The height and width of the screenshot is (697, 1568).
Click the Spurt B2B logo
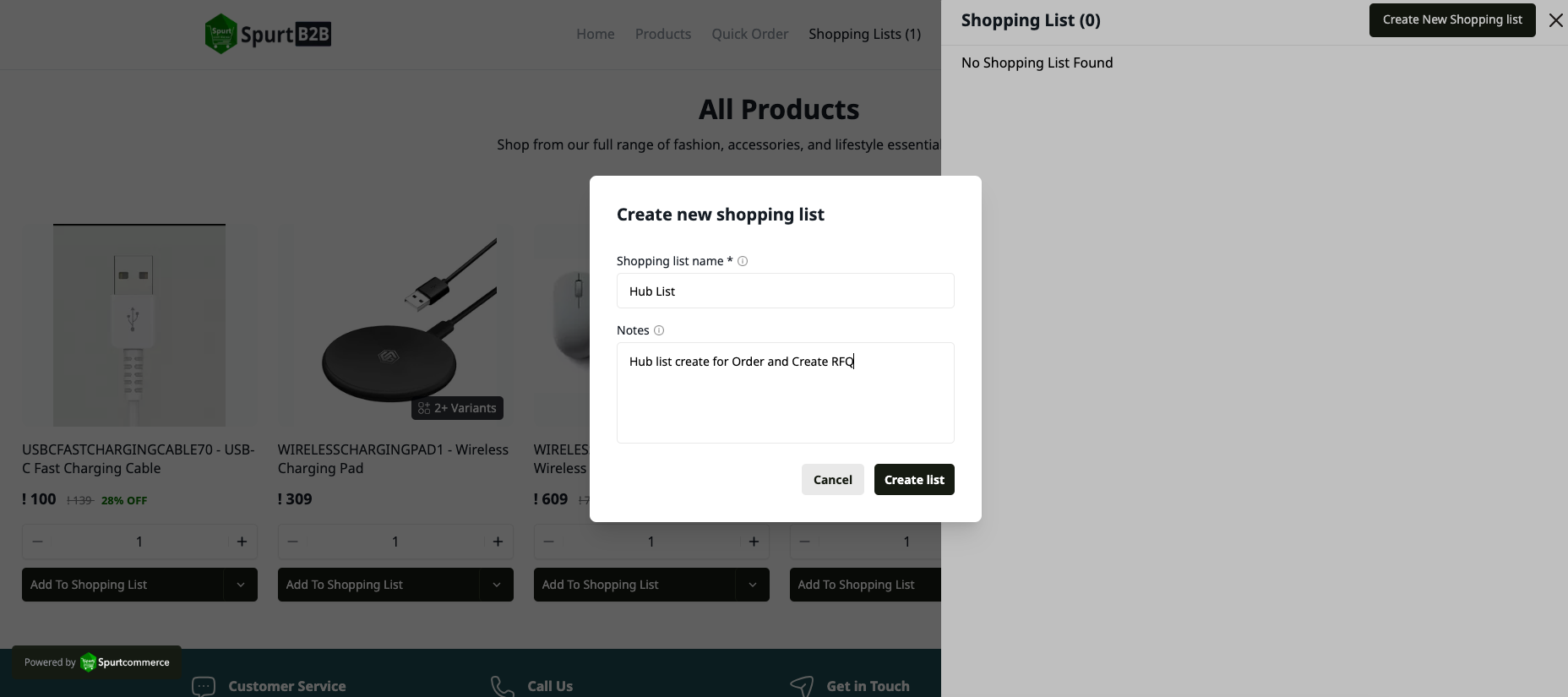point(267,34)
